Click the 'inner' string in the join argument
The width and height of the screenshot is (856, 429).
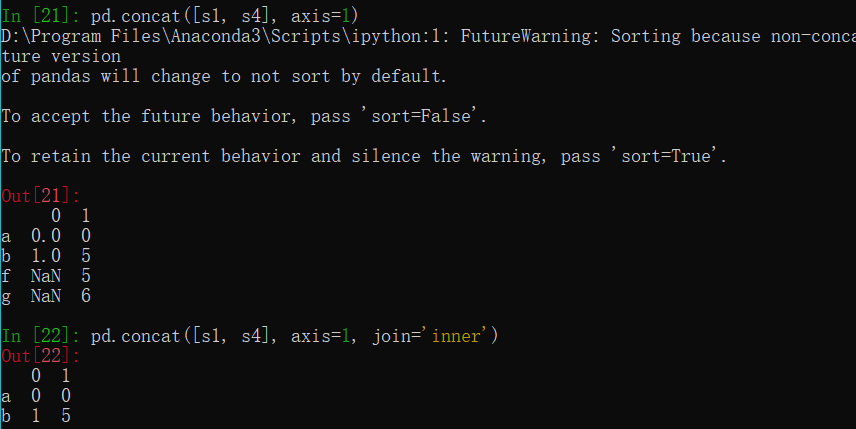pyautogui.click(x=458, y=336)
